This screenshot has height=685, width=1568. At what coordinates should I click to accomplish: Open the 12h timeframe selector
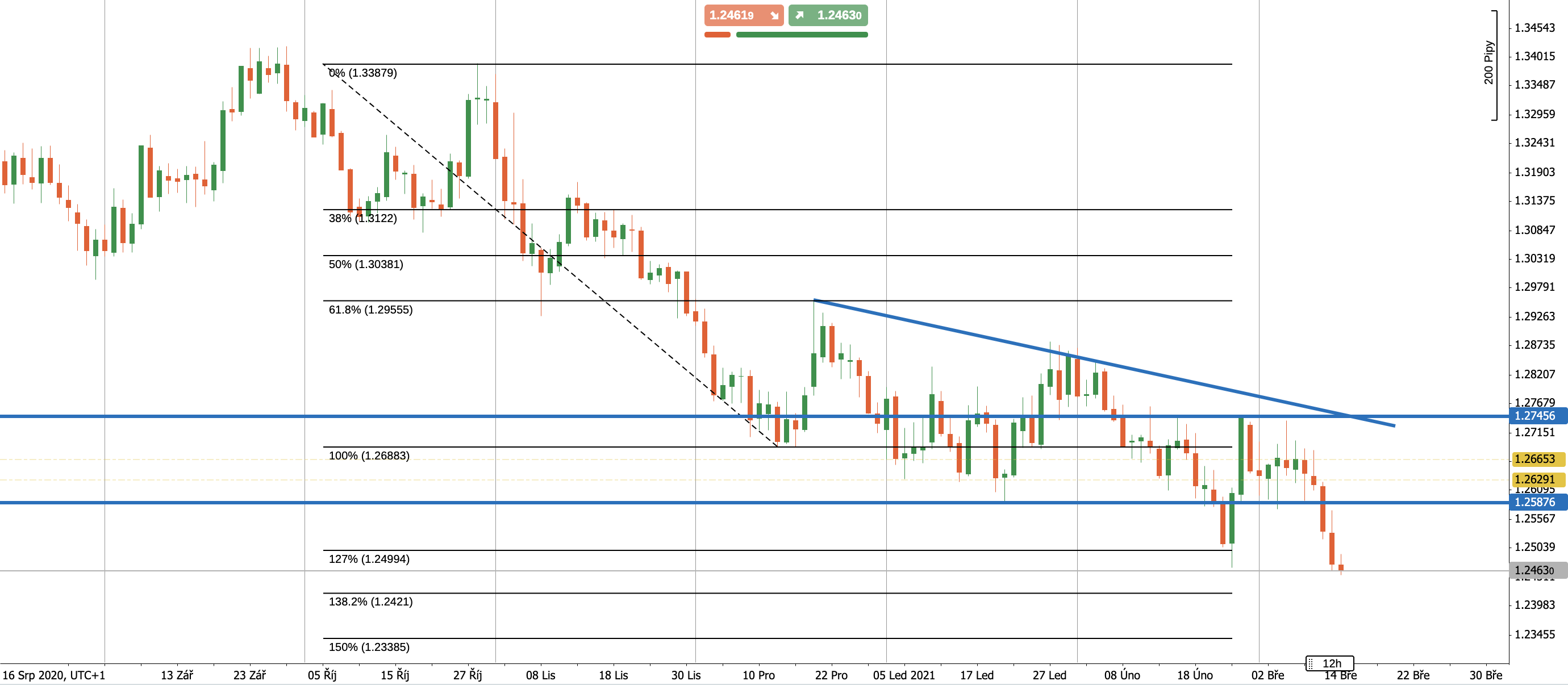coord(1332,663)
